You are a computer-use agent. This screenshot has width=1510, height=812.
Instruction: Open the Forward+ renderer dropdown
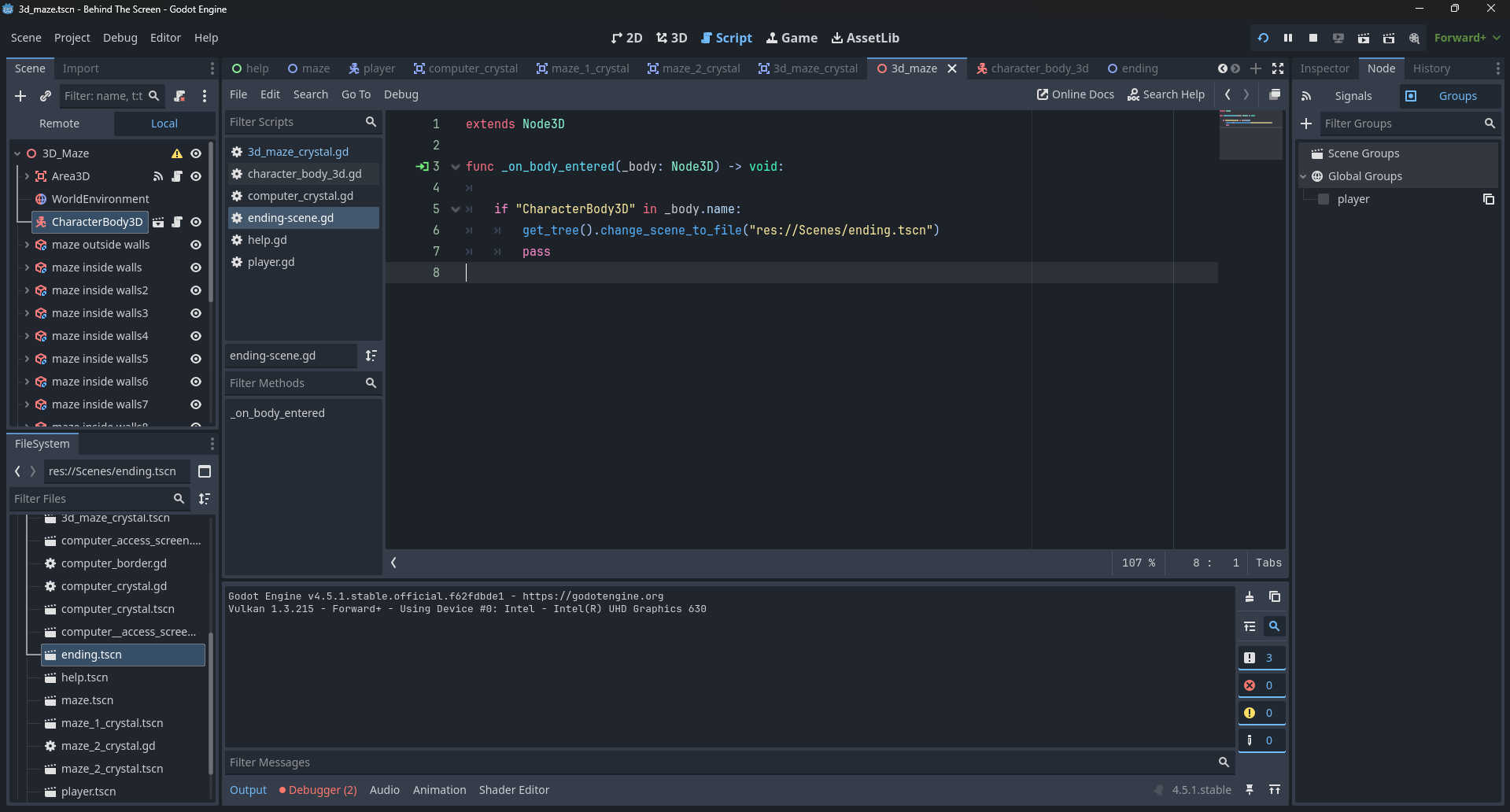pyautogui.click(x=1467, y=38)
